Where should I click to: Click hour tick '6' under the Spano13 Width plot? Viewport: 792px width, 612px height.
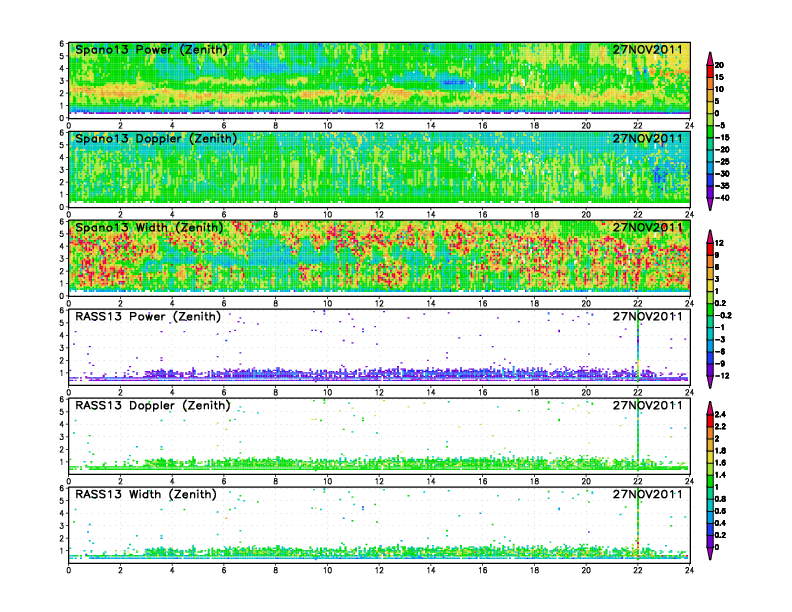tap(224, 303)
